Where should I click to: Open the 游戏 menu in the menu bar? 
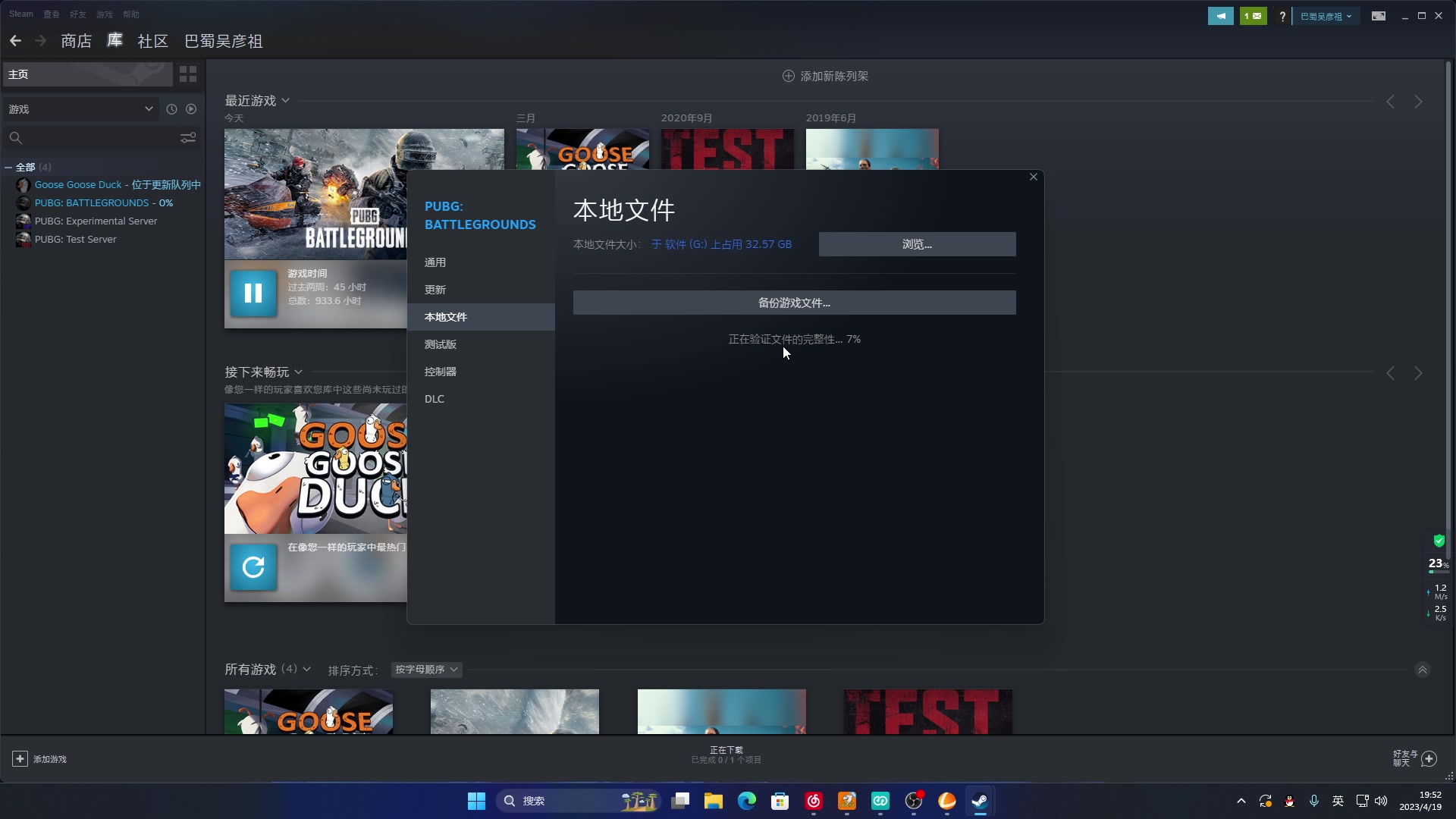105,14
